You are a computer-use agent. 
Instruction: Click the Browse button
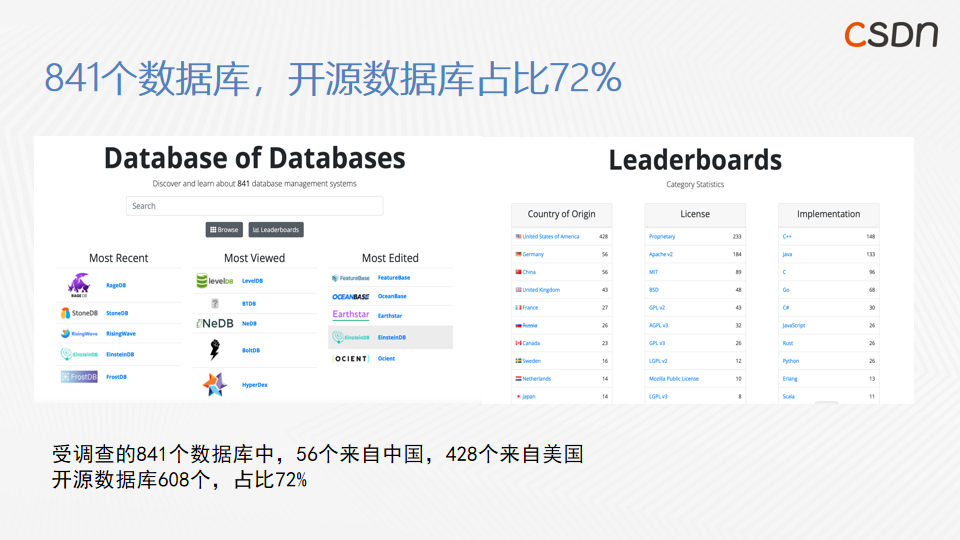point(224,230)
